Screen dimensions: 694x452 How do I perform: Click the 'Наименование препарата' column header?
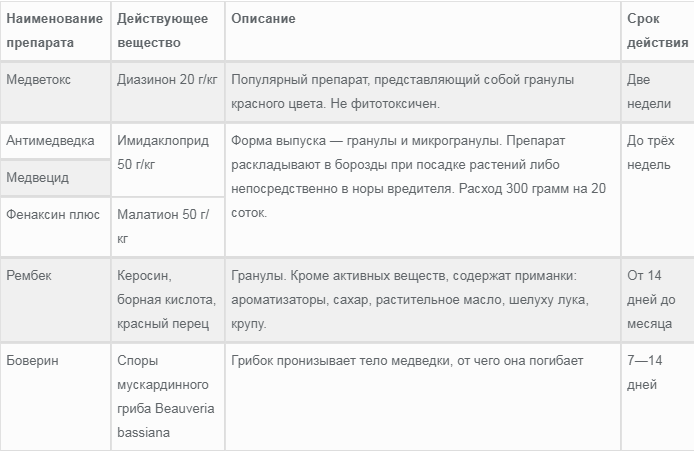point(54,31)
